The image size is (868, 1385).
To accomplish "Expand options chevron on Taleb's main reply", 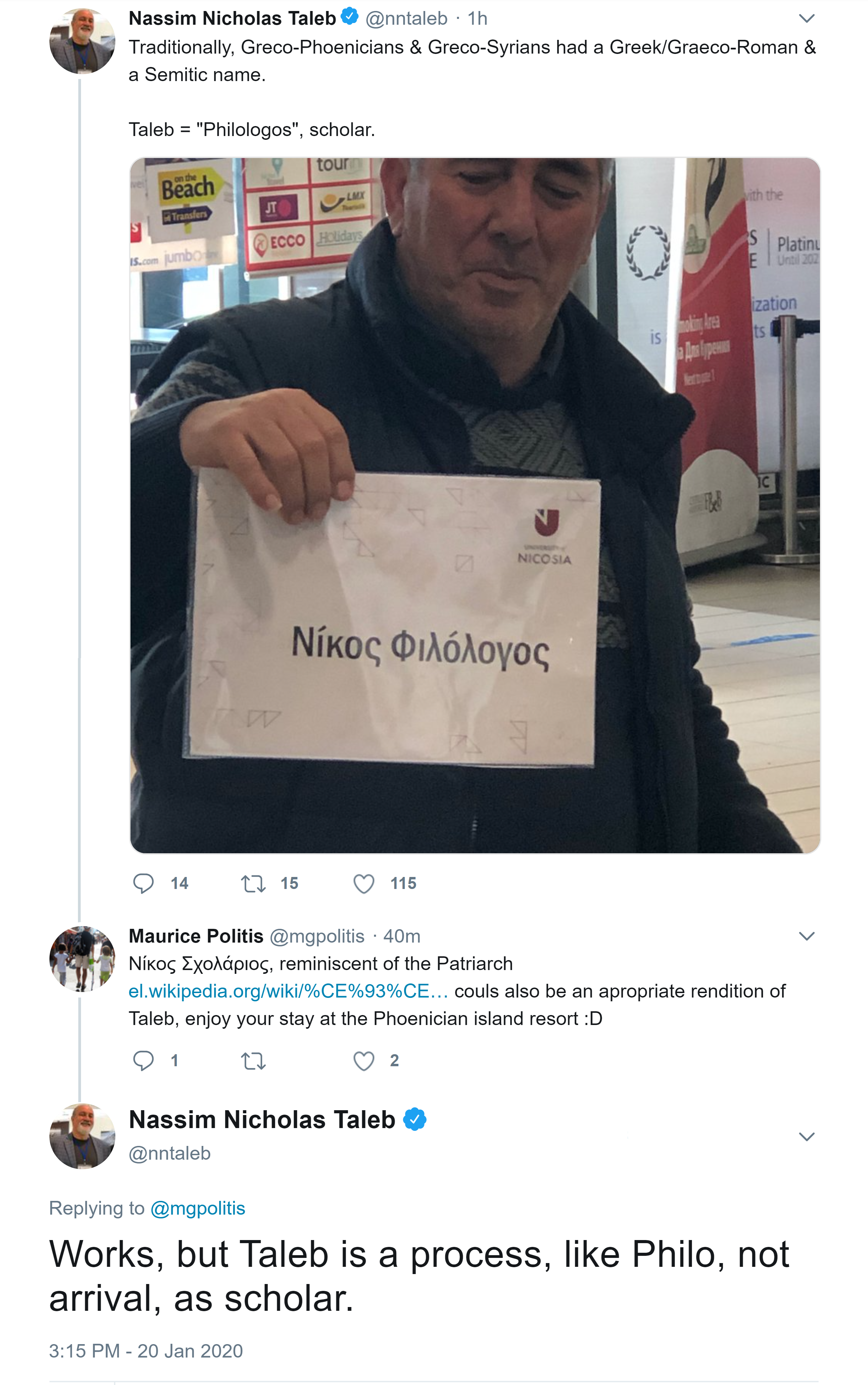I will [807, 1136].
